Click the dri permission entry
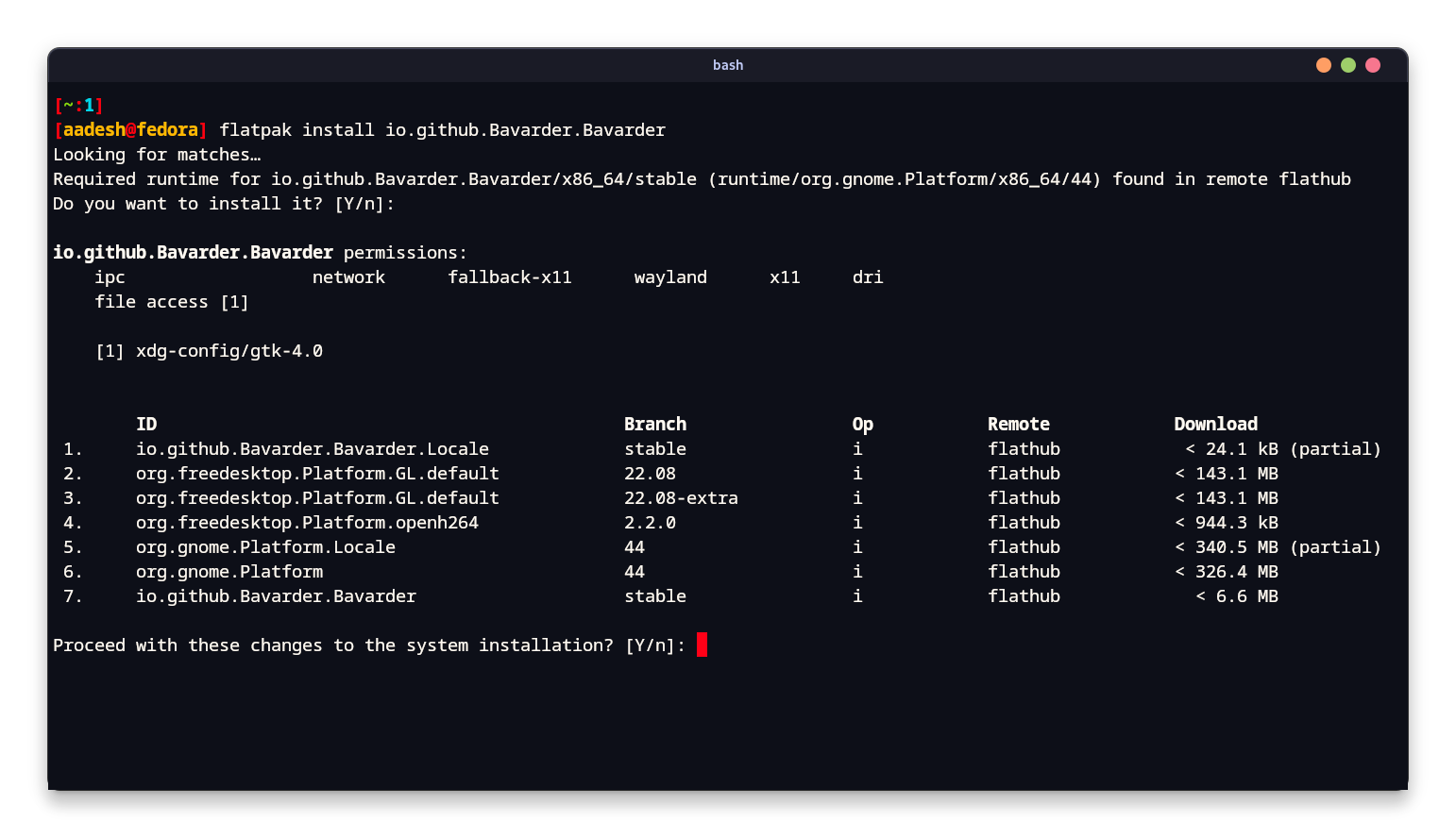The width and height of the screenshot is (1456, 838). pos(867,277)
